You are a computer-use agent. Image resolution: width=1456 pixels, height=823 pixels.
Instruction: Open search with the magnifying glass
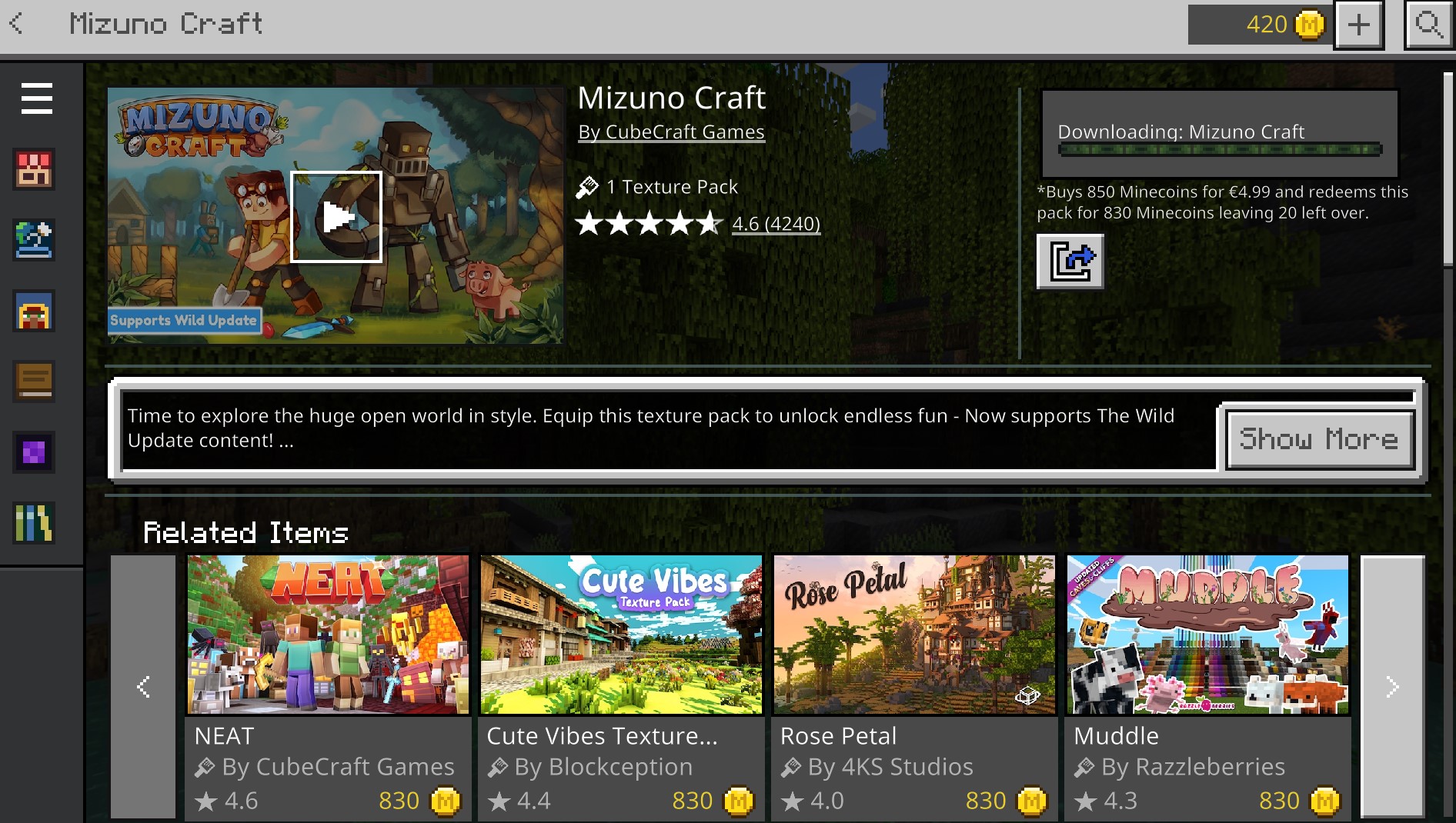1429,25
